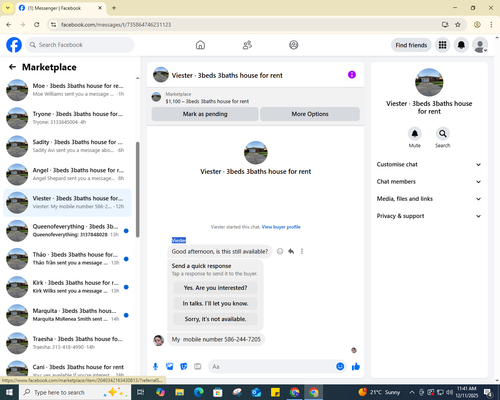
Task: Open the View buyer profile link
Action: pyautogui.click(x=281, y=227)
